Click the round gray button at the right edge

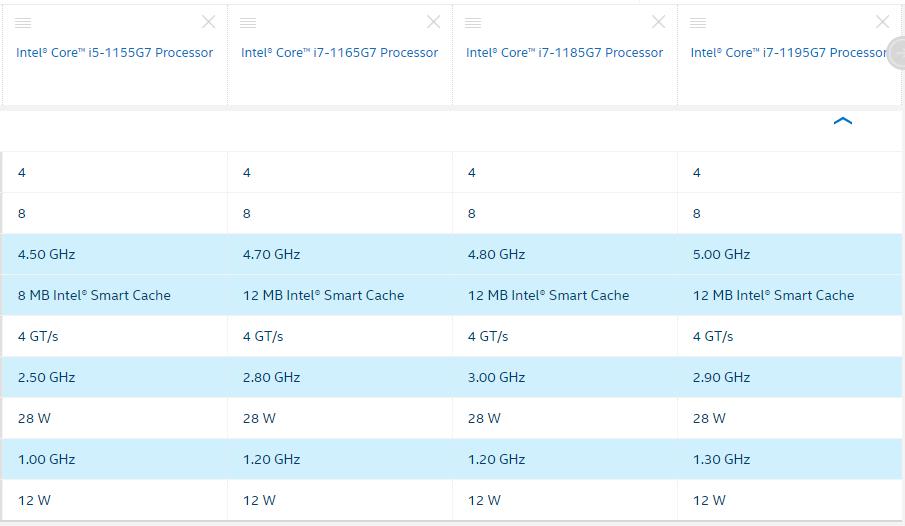click(x=897, y=53)
